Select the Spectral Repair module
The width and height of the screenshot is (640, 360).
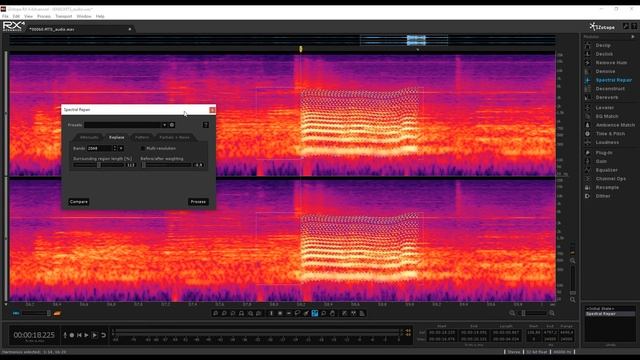(x=613, y=80)
